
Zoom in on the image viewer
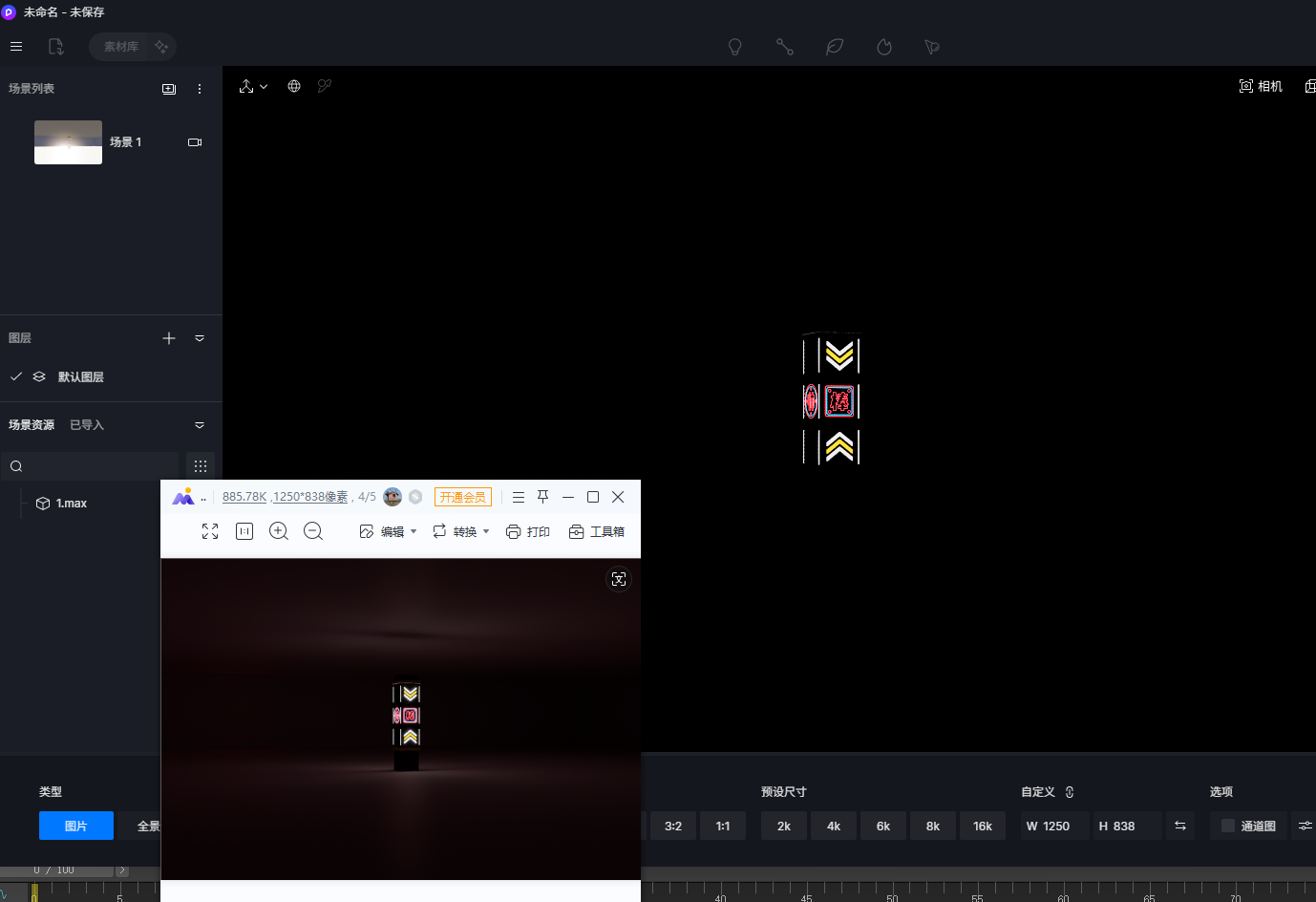click(279, 531)
